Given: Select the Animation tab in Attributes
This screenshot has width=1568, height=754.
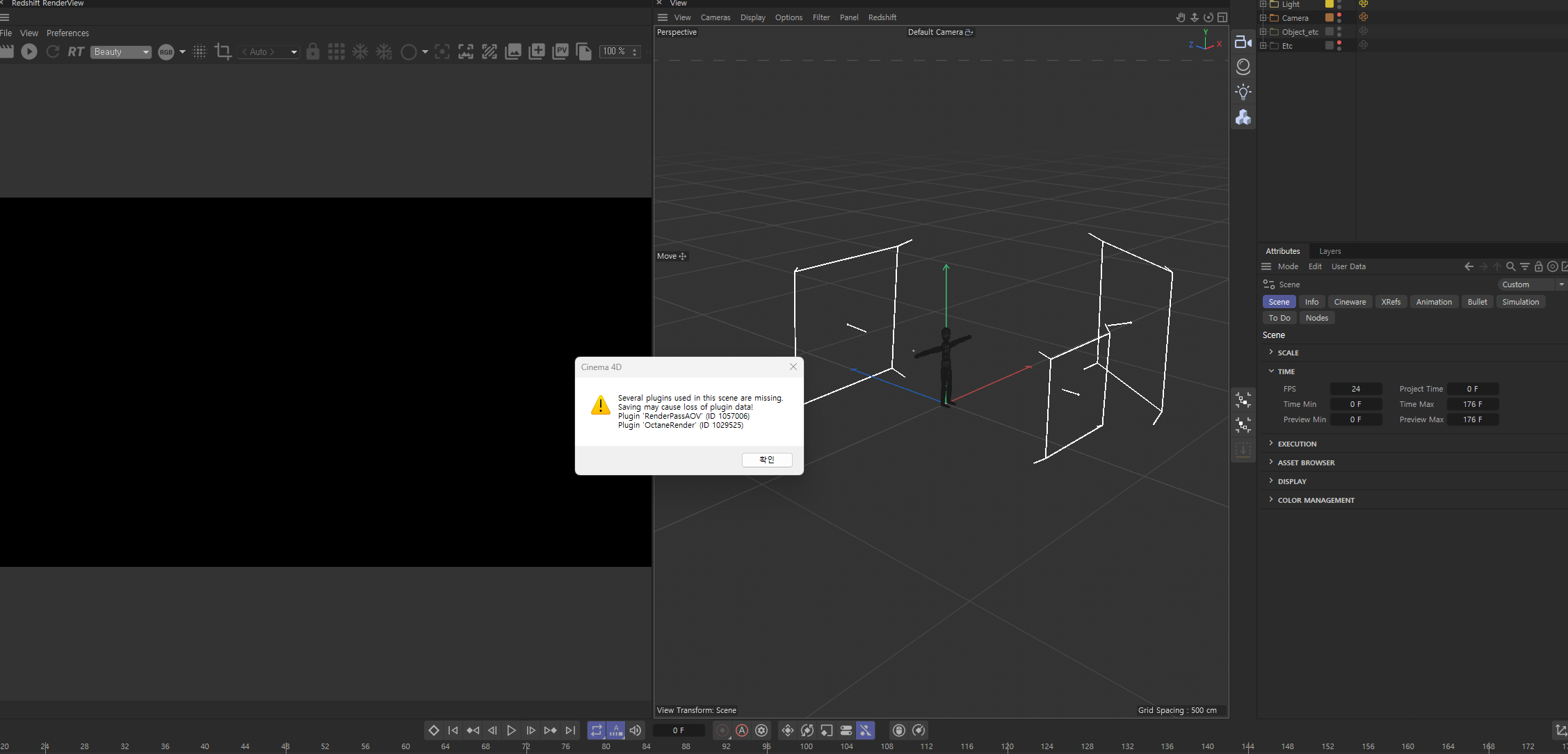Looking at the screenshot, I should click(1434, 302).
